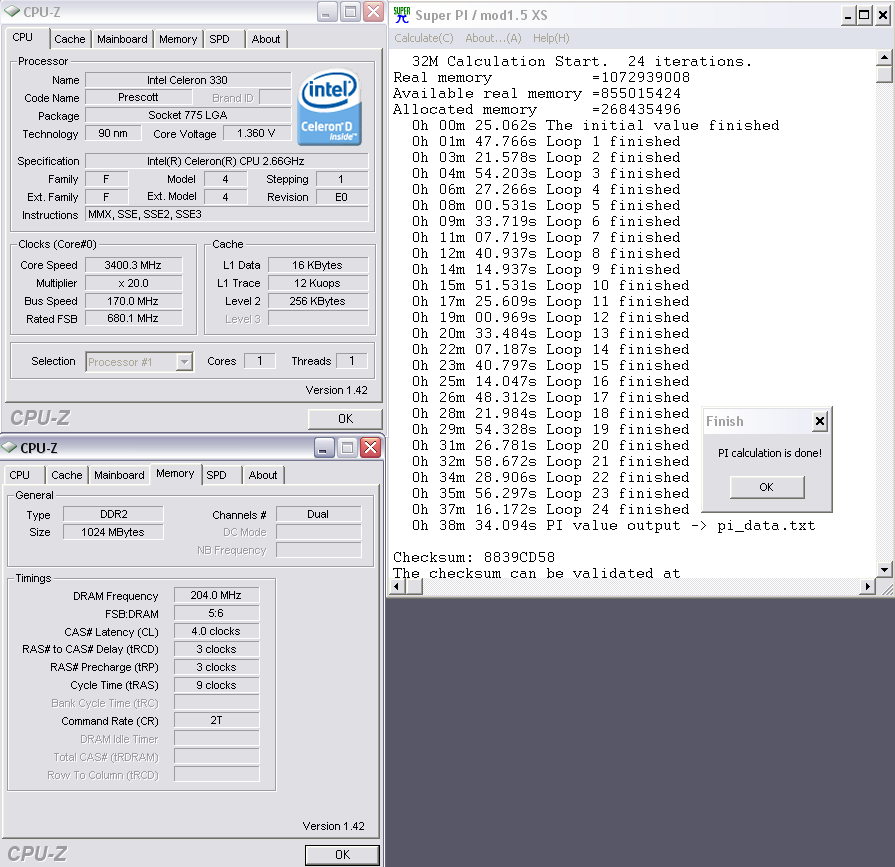Click the Name field Intel Celeron 330
The height and width of the screenshot is (867, 895).
(x=188, y=80)
